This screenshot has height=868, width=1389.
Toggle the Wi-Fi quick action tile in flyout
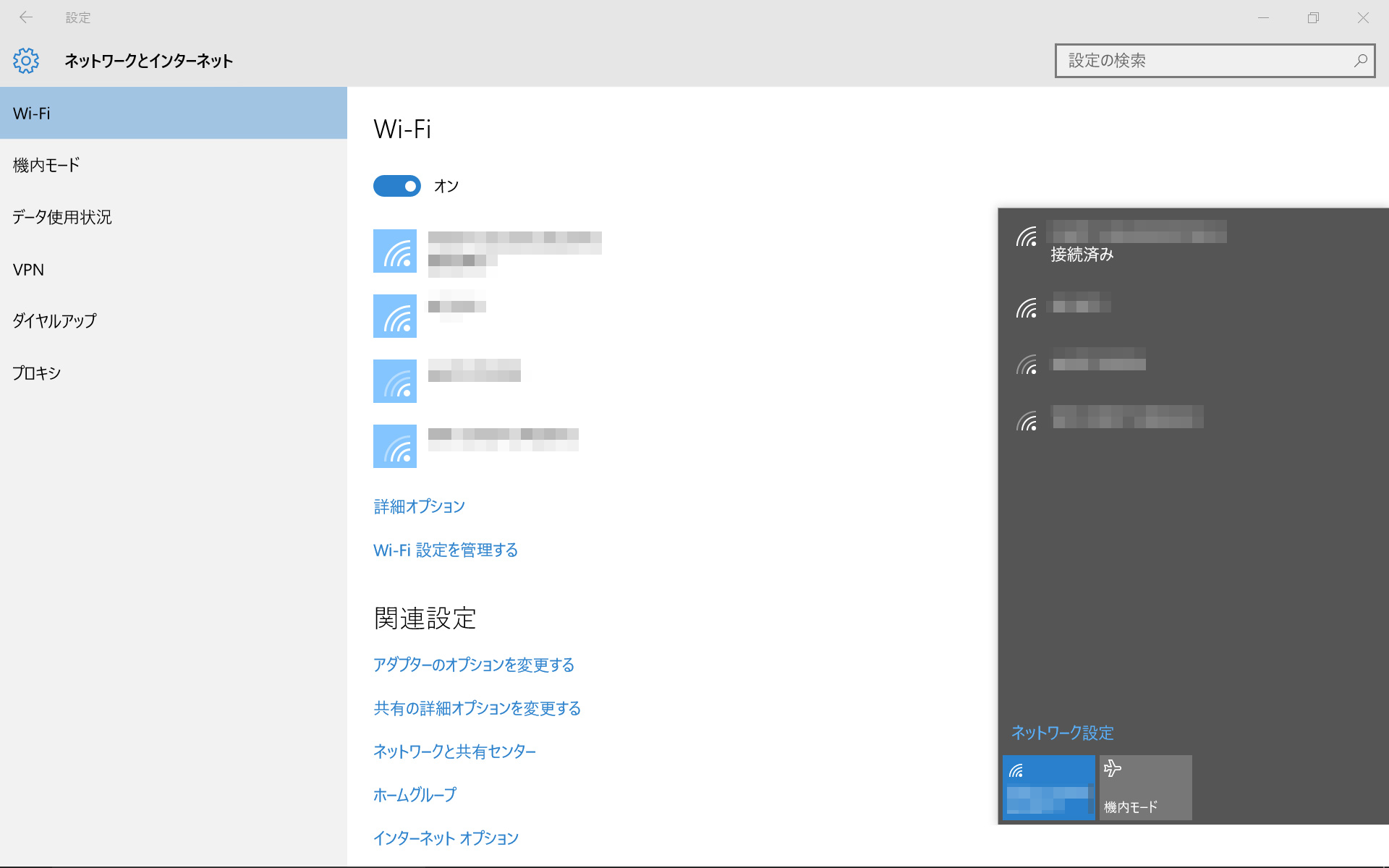tap(1048, 787)
